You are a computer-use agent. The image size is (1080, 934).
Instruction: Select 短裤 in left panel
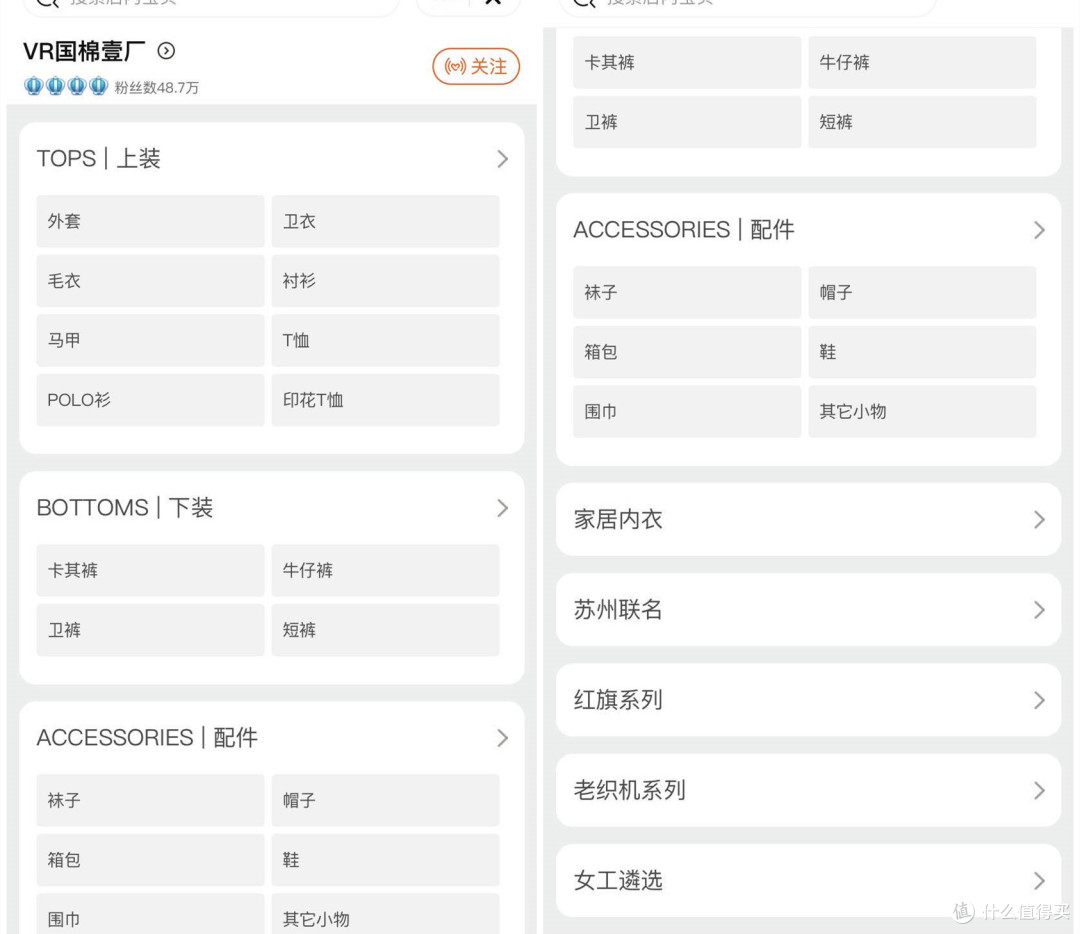(385, 630)
